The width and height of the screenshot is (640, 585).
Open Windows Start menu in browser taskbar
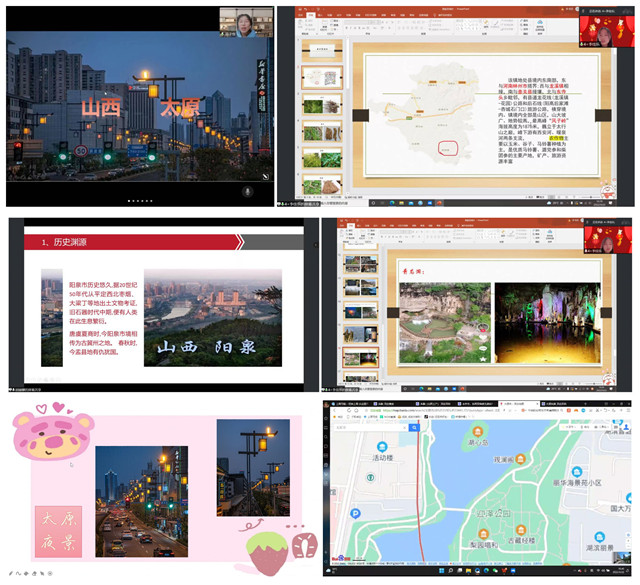click(441, 571)
